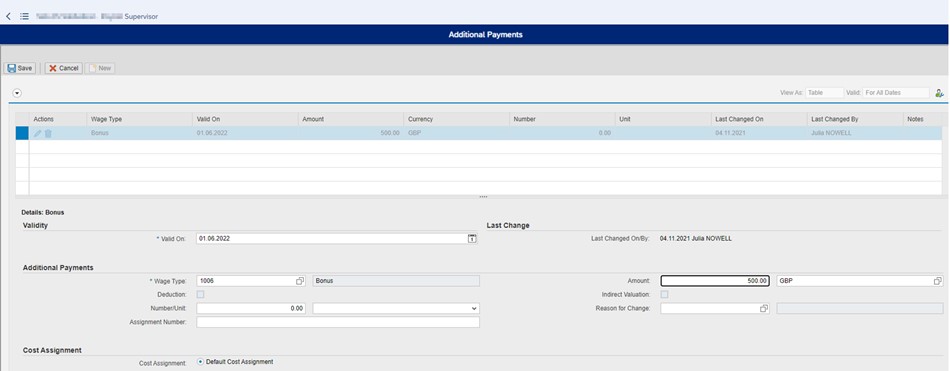Image resolution: width=950 pixels, height=371 pixels.
Task: Click the personalization icon at top right
Action: (939, 93)
